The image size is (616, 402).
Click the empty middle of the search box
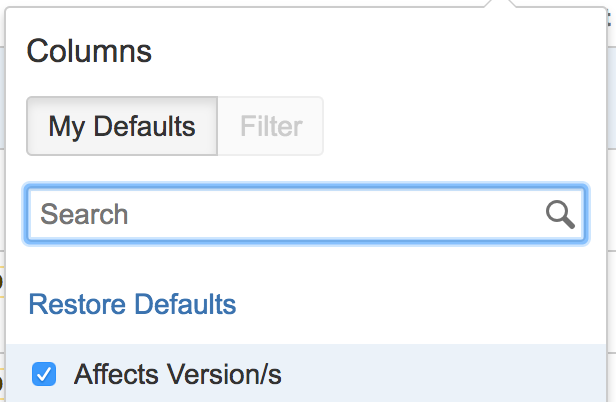point(334,214)
